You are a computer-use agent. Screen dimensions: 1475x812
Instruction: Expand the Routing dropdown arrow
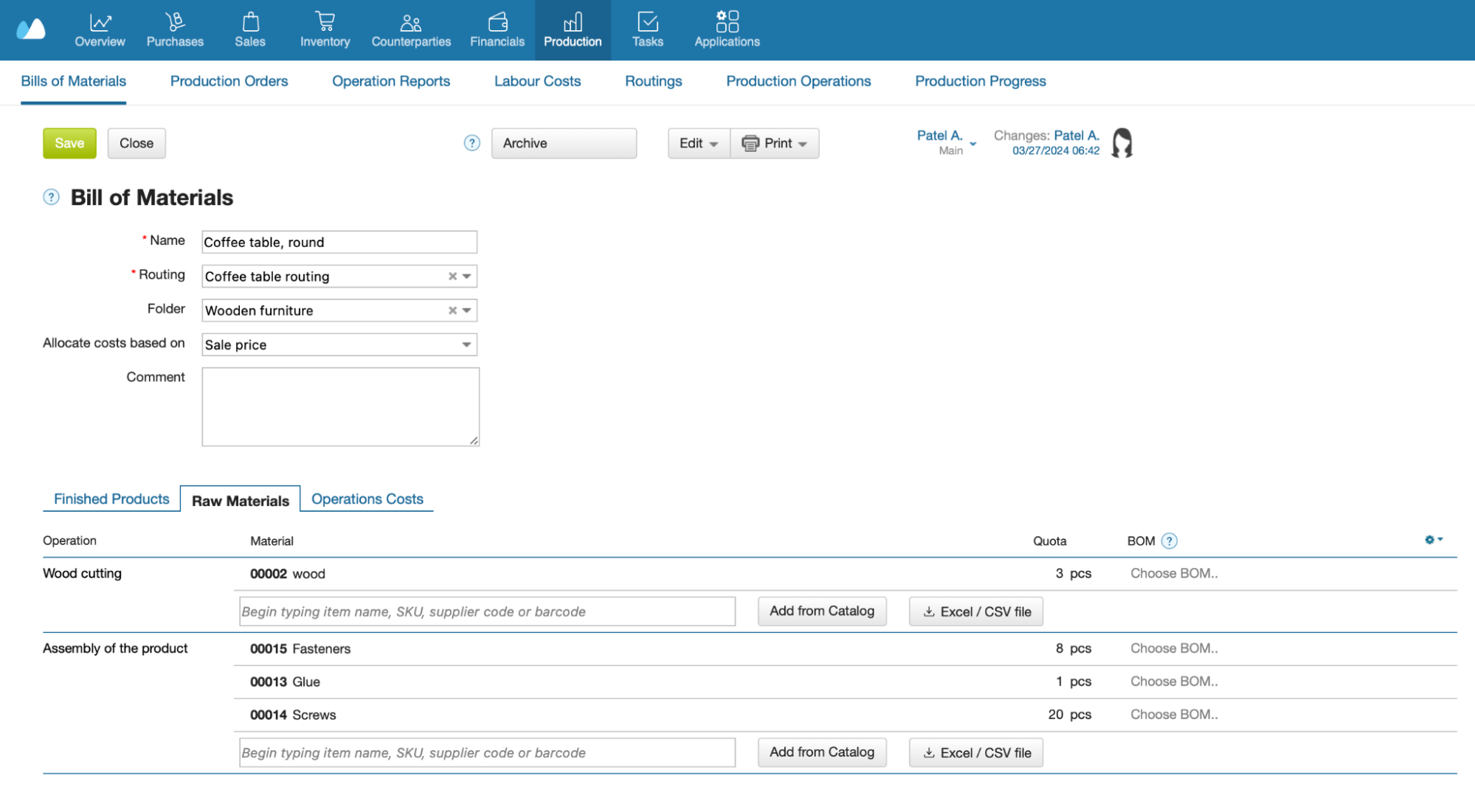coord(466,277)
